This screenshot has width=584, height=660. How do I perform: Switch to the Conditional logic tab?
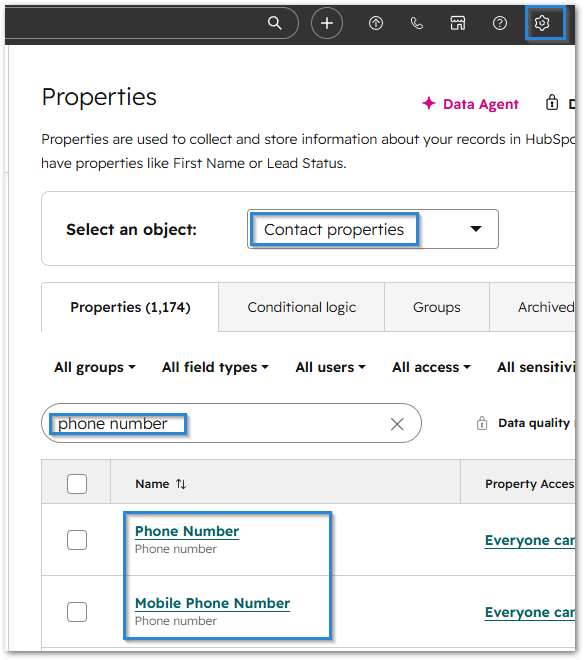pyautogui.click(x=301, y=307)
